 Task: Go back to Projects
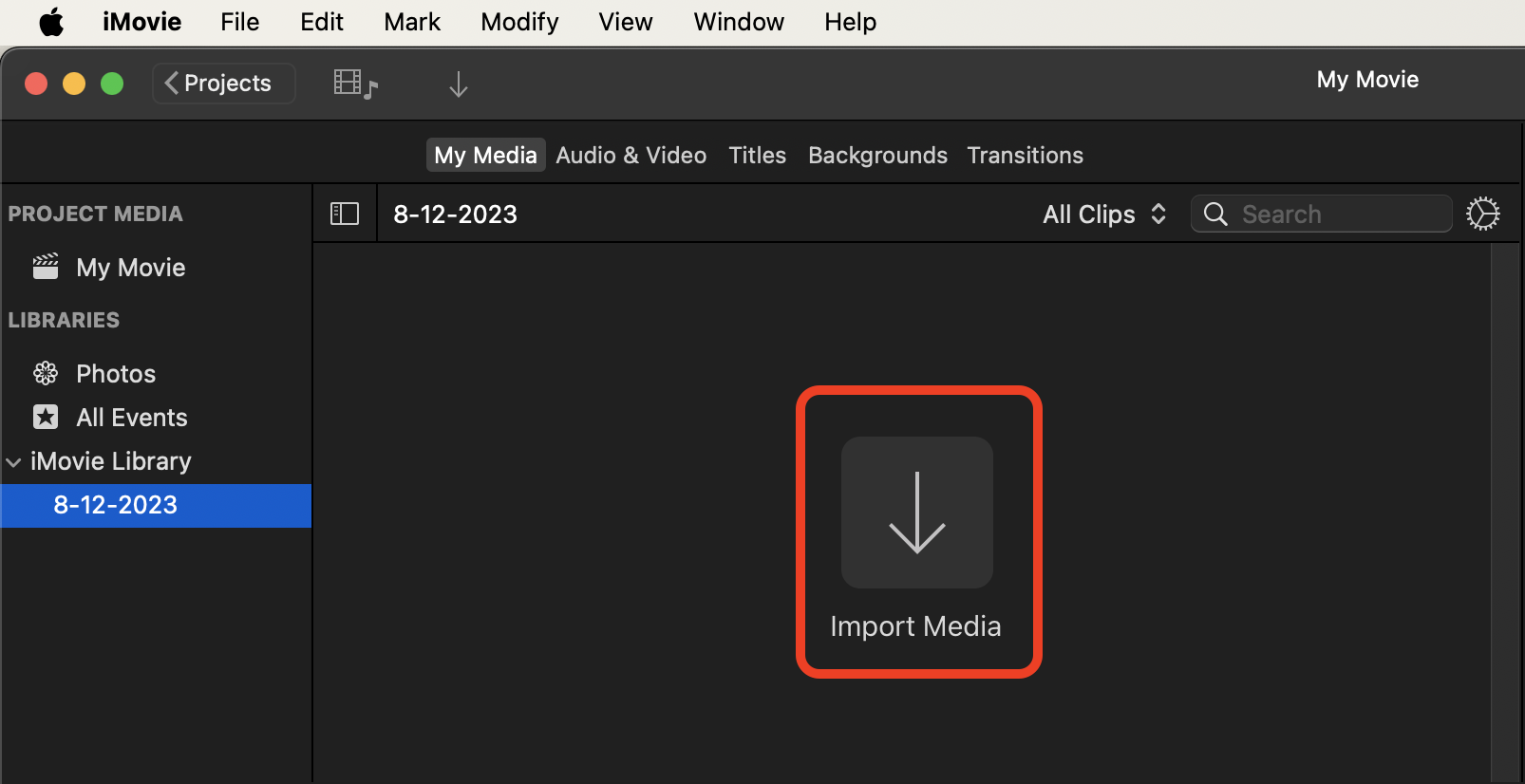(x=224, y=84)
